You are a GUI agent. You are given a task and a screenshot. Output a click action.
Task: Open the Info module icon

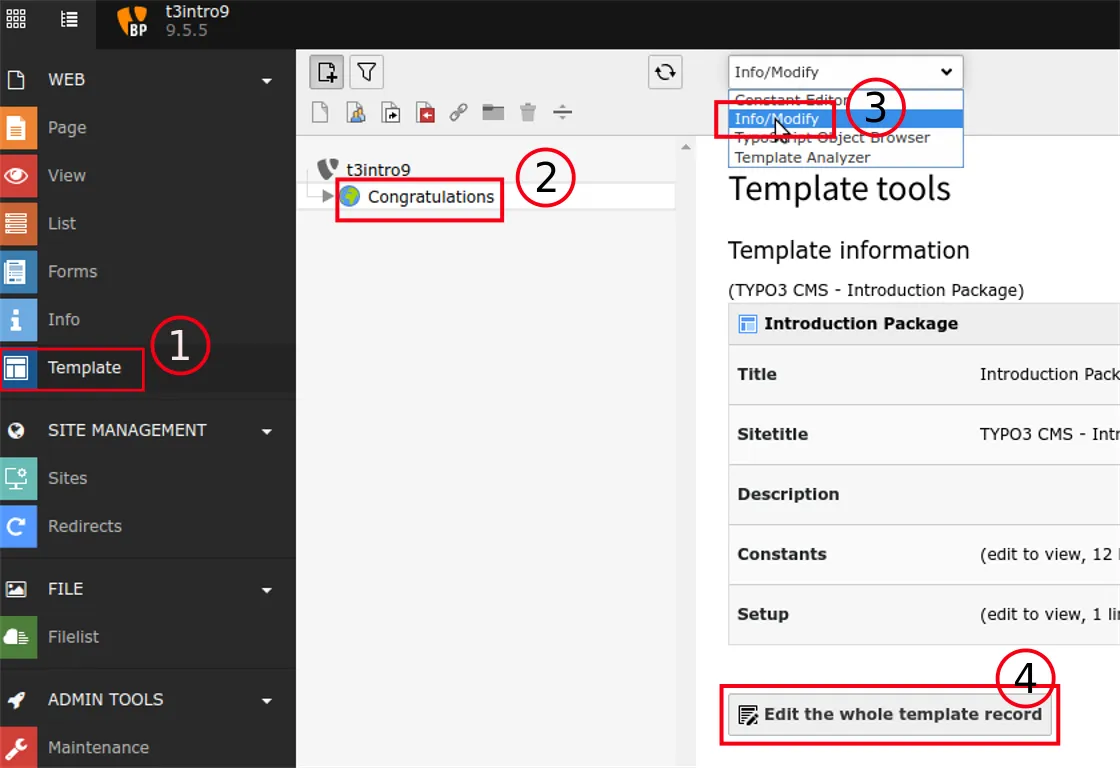[17, 319]
